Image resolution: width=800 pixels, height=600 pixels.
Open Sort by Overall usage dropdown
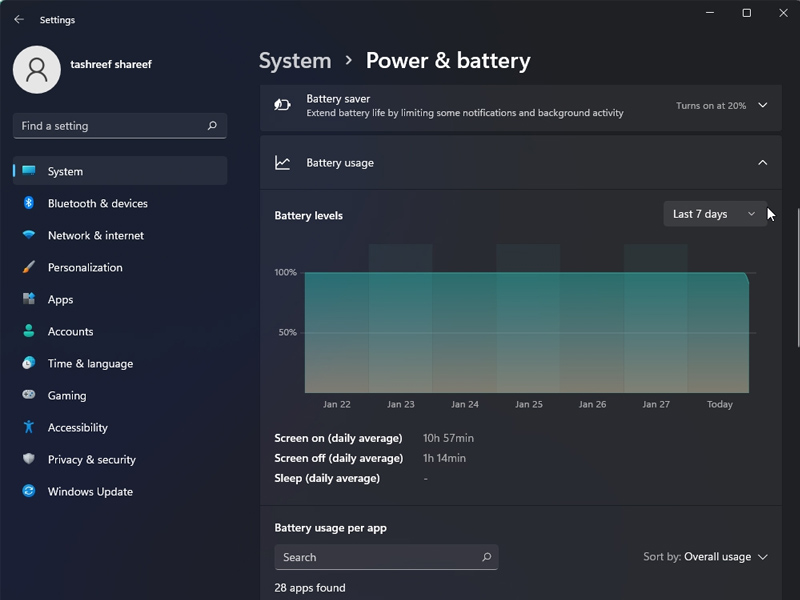(705, 557)
